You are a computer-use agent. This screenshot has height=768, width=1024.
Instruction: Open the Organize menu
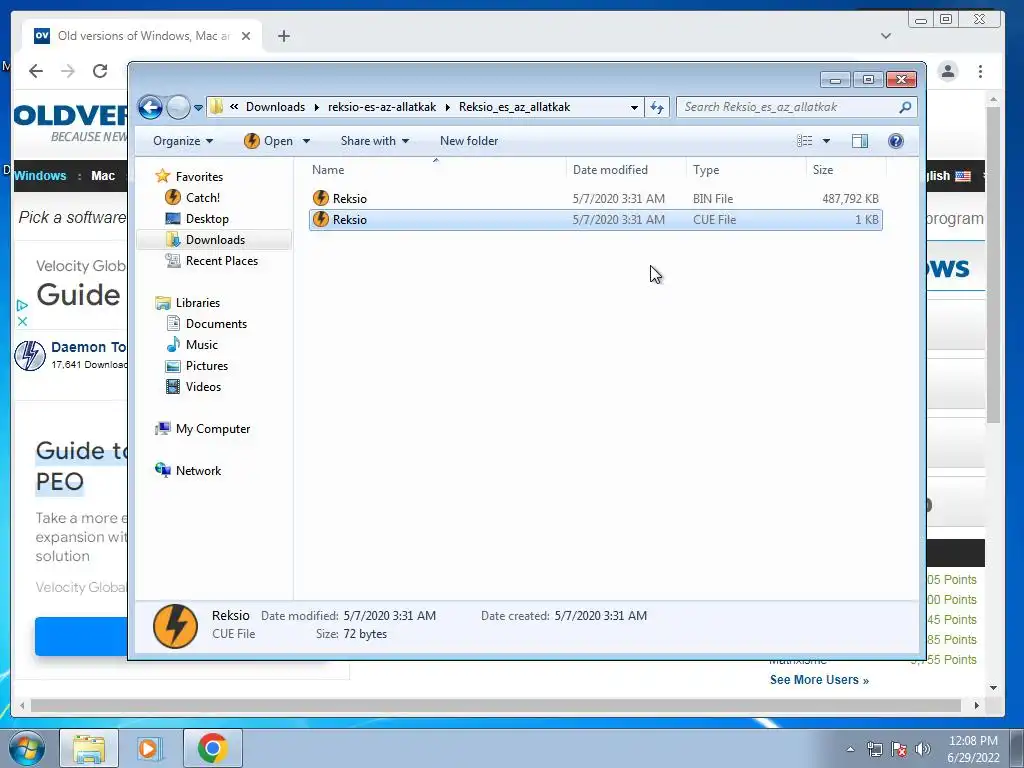[x=183, y=141]
